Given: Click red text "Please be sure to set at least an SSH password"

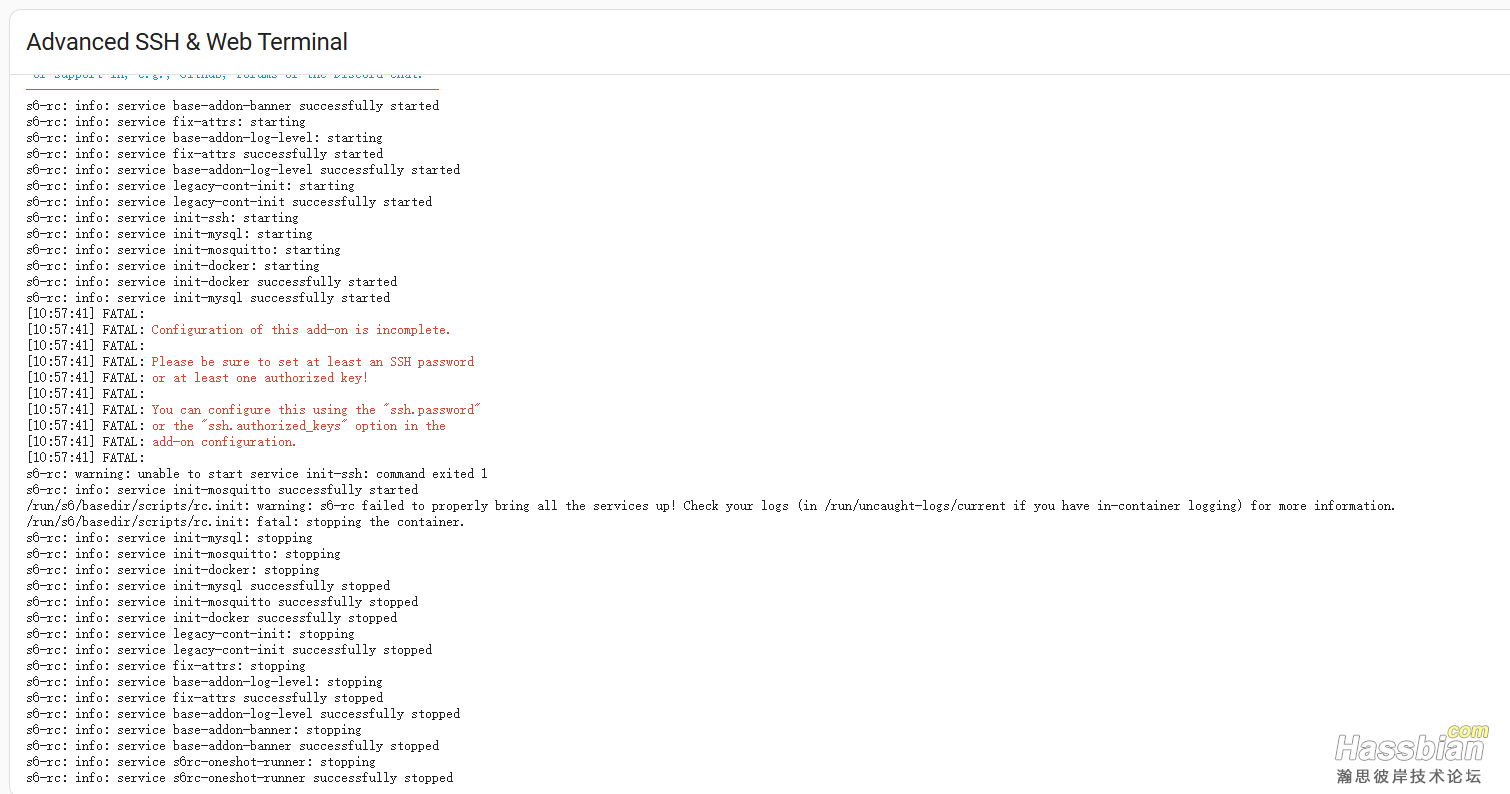Looking at the screenshot, I should (313, 362).
